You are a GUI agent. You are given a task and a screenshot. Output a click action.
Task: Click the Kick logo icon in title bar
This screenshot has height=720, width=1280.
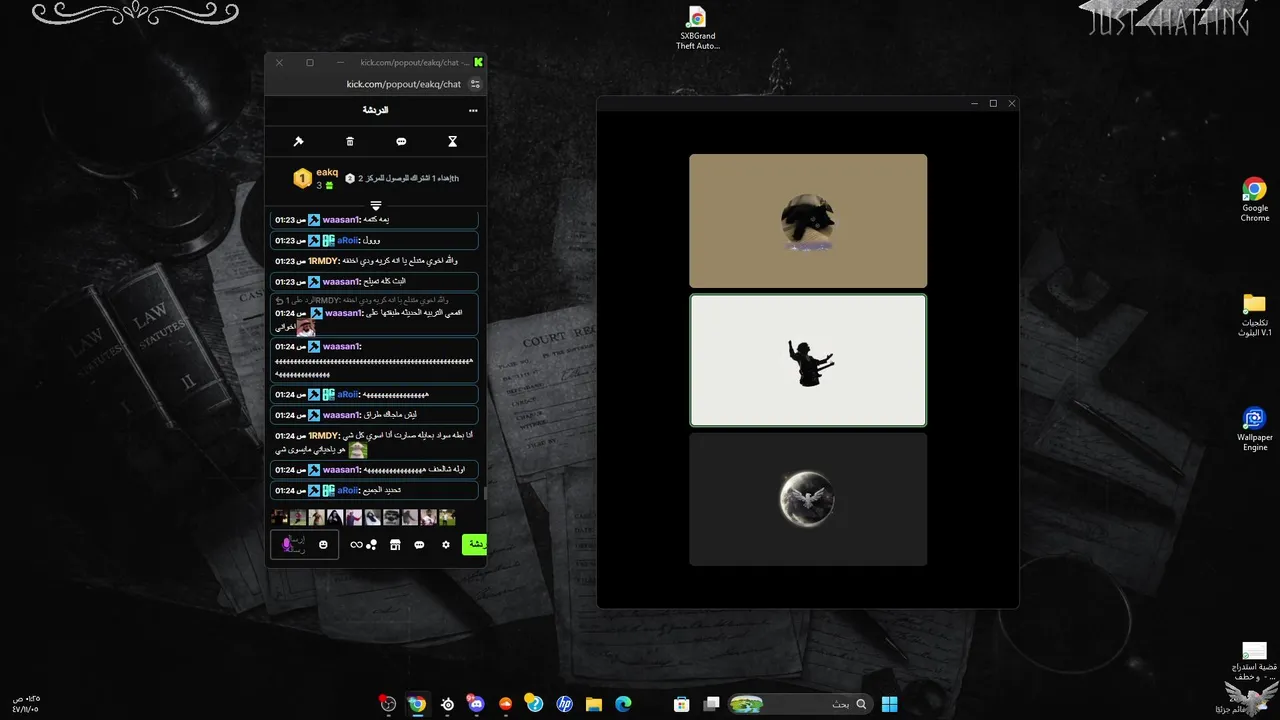pyautogui.click(x=478, y=62)
